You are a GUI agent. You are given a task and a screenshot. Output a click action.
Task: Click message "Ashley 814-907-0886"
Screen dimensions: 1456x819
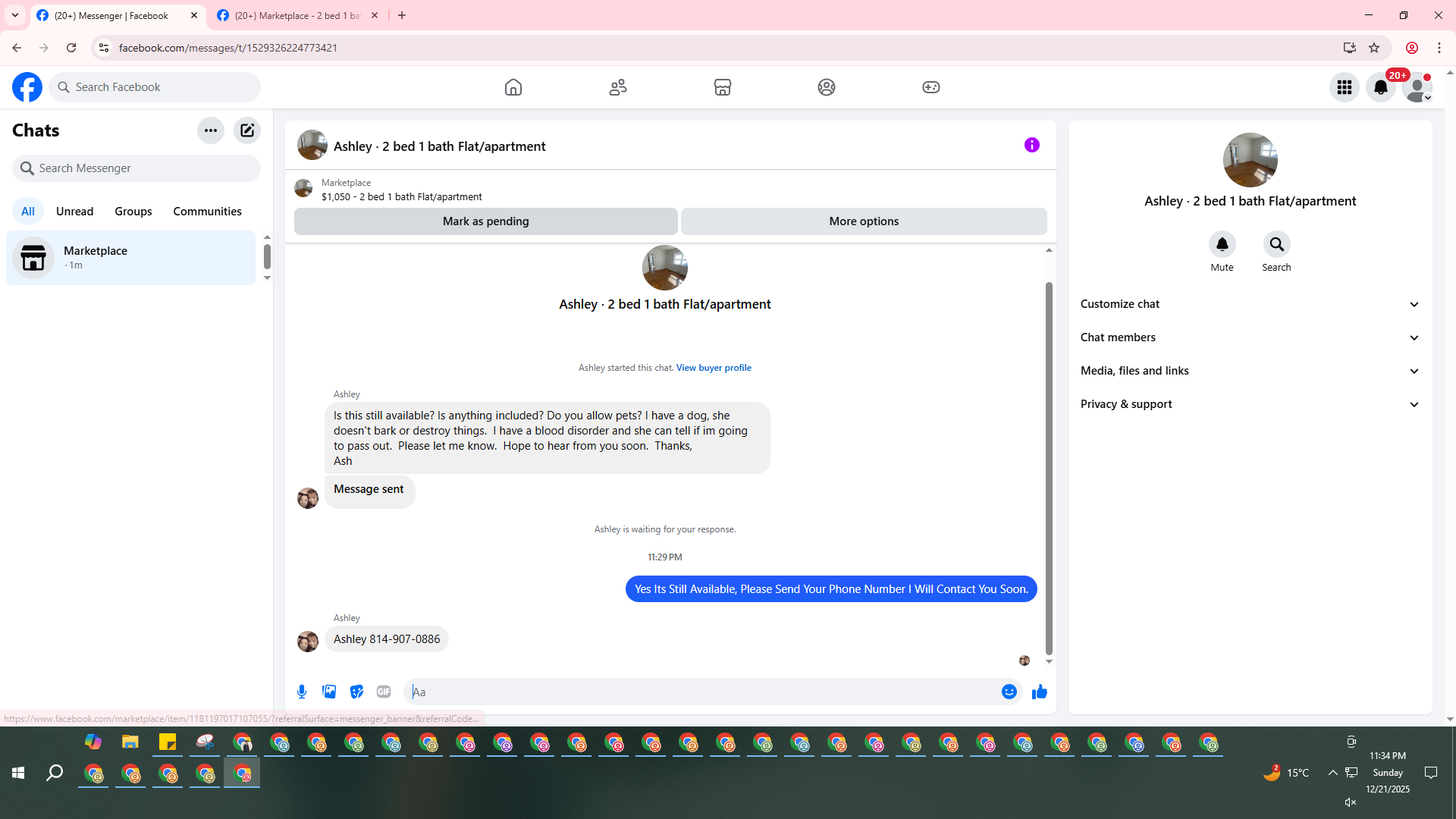(x=387, y=639)
